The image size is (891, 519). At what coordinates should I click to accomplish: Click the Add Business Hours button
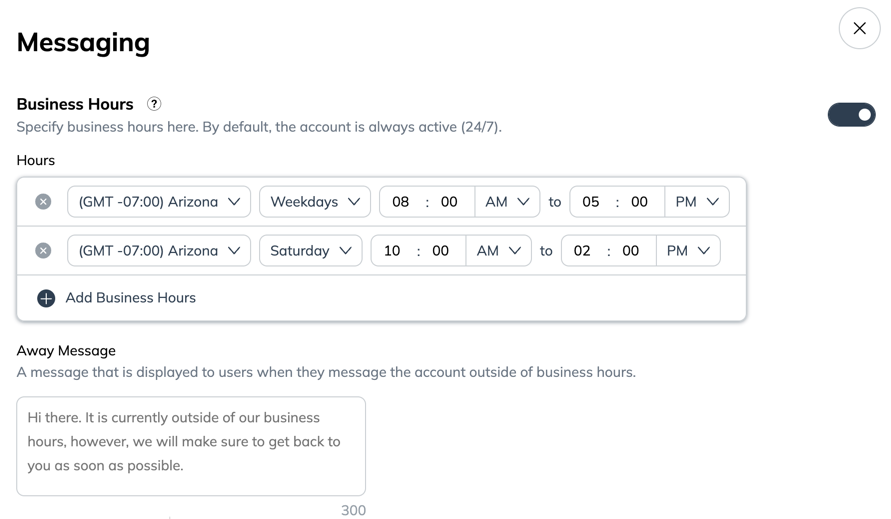coord(130,298)
